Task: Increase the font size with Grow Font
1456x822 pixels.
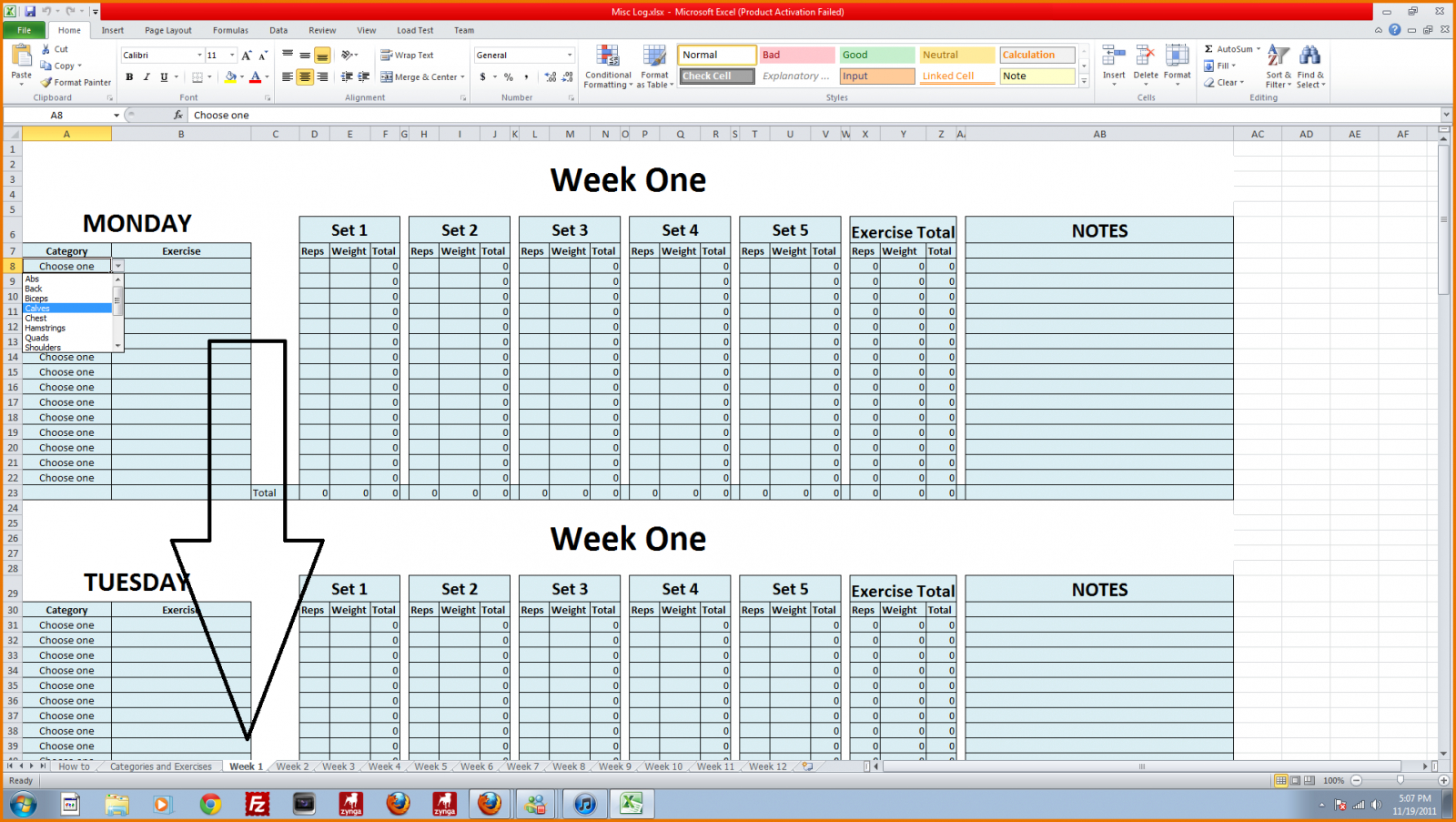Action: tap(247, 56)
